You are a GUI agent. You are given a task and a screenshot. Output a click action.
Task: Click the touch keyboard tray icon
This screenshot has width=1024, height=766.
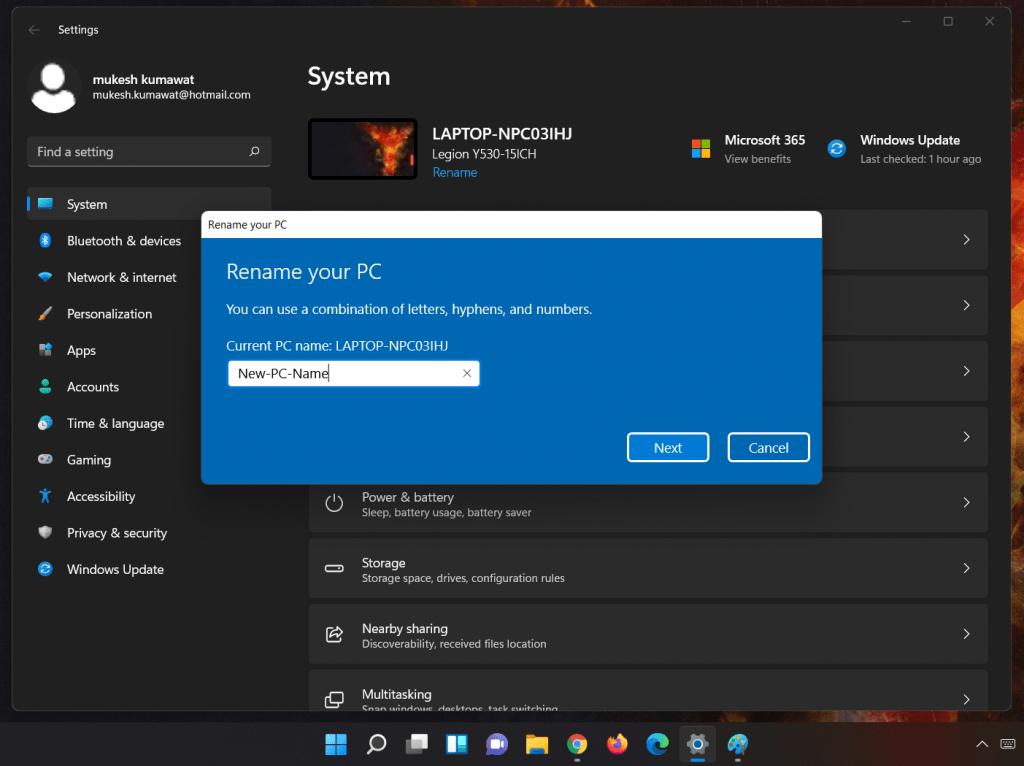(1008, 744)
